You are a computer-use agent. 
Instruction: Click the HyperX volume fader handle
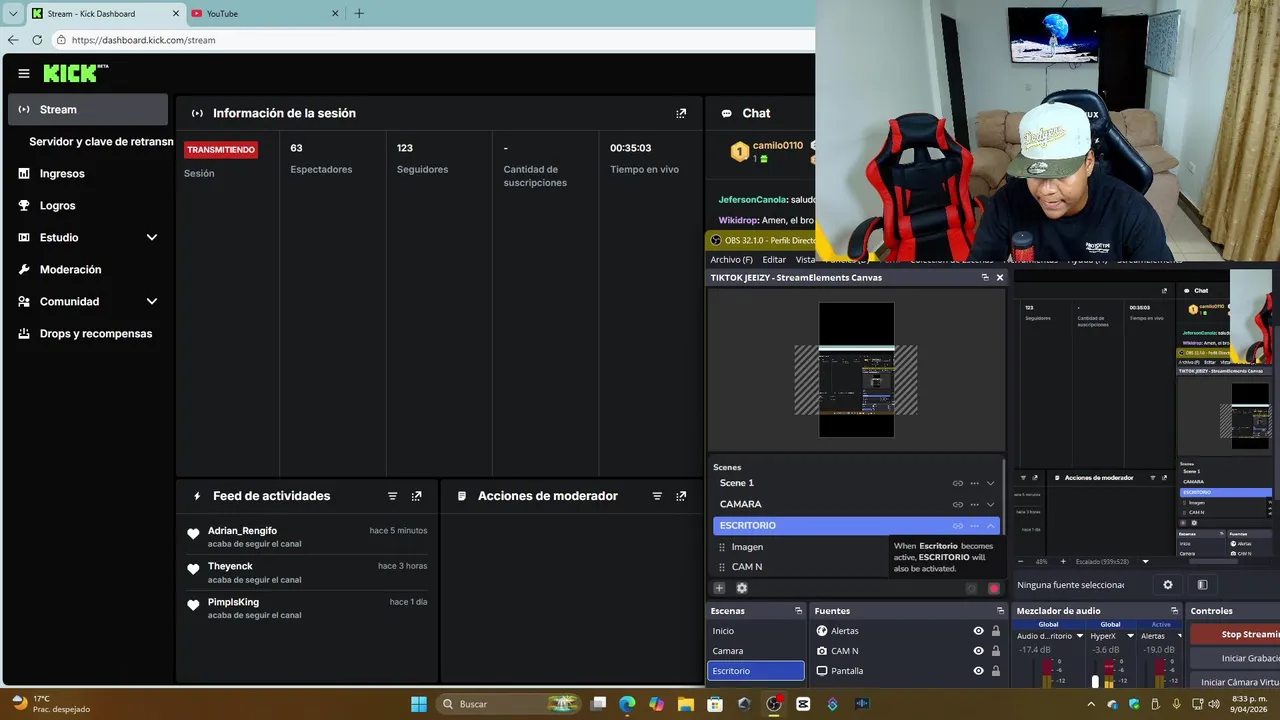click(x=1095, y=682)
